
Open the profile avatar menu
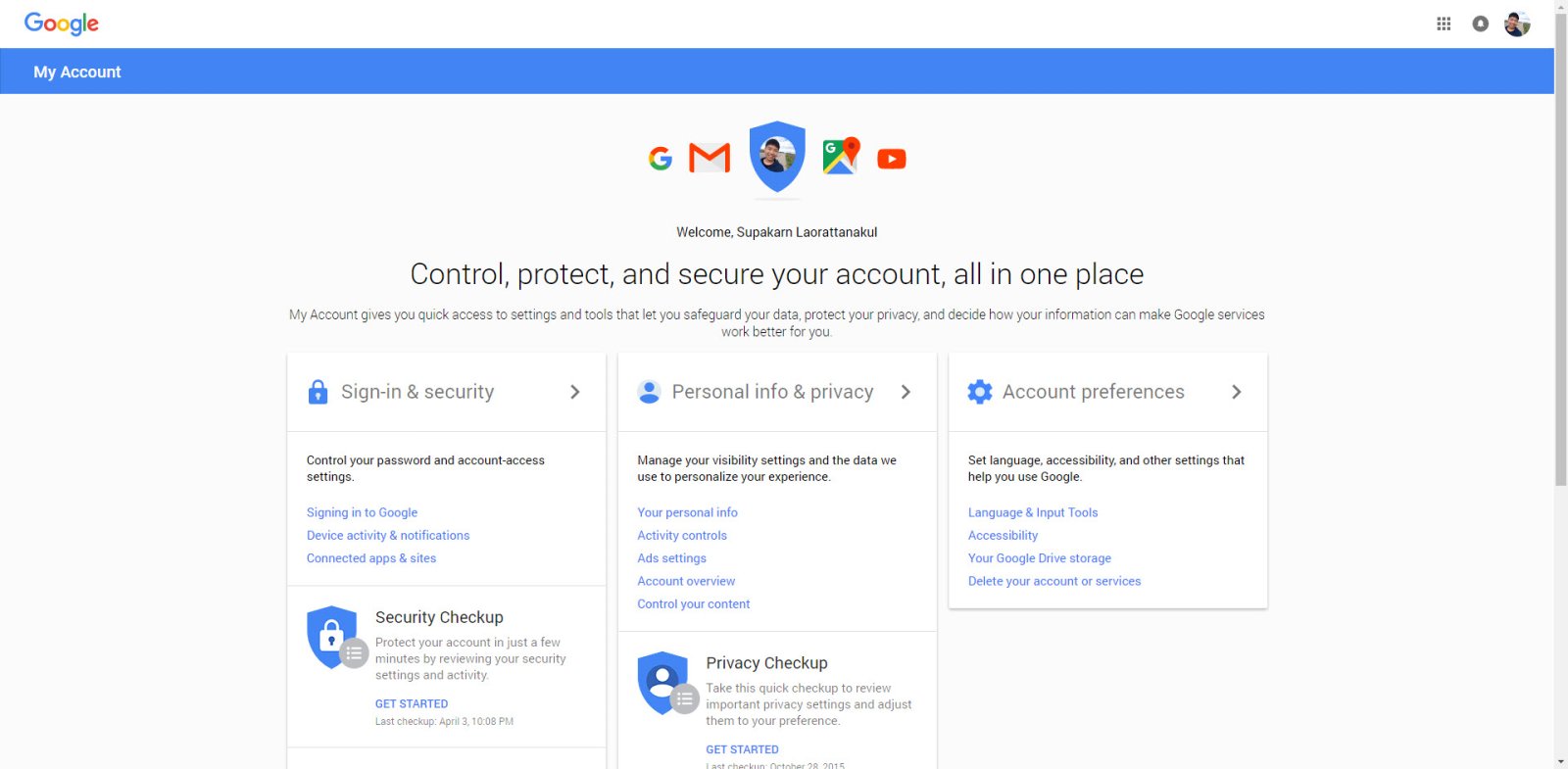coord(1517,24)
